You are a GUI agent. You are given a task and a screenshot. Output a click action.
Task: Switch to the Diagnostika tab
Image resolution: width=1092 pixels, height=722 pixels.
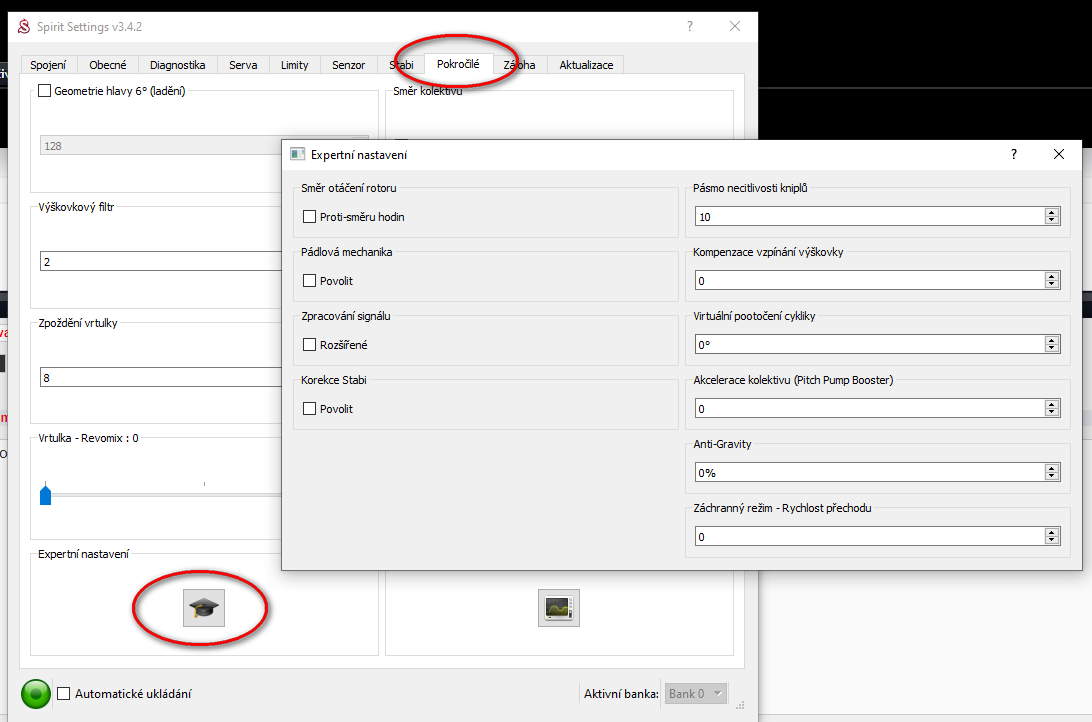pyautogui.click(x=177, y=65)
